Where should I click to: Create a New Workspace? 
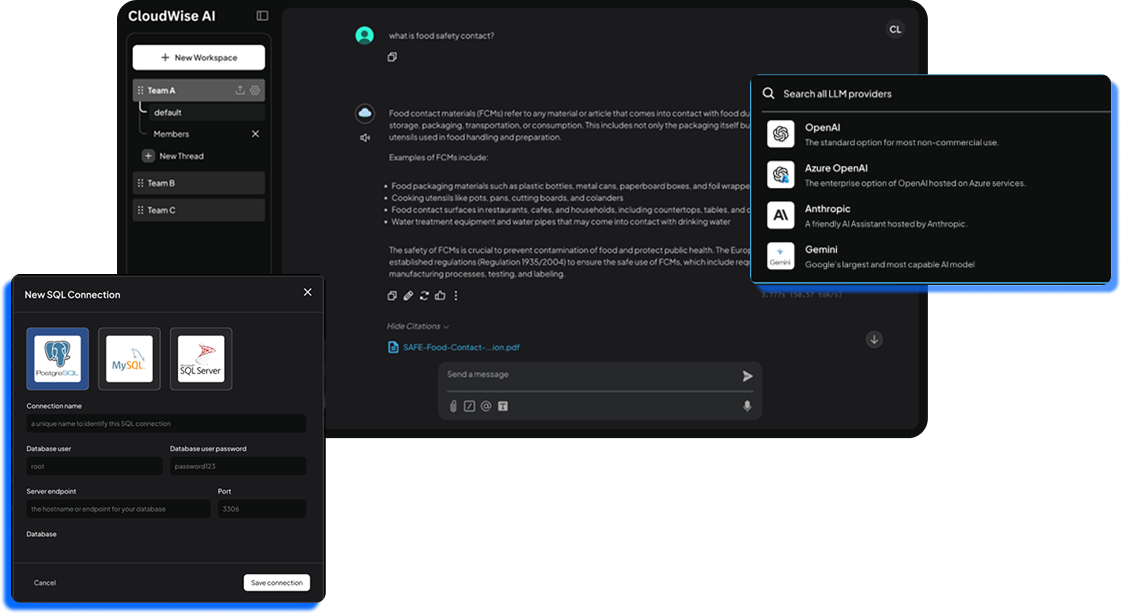(x=199, y=57)
